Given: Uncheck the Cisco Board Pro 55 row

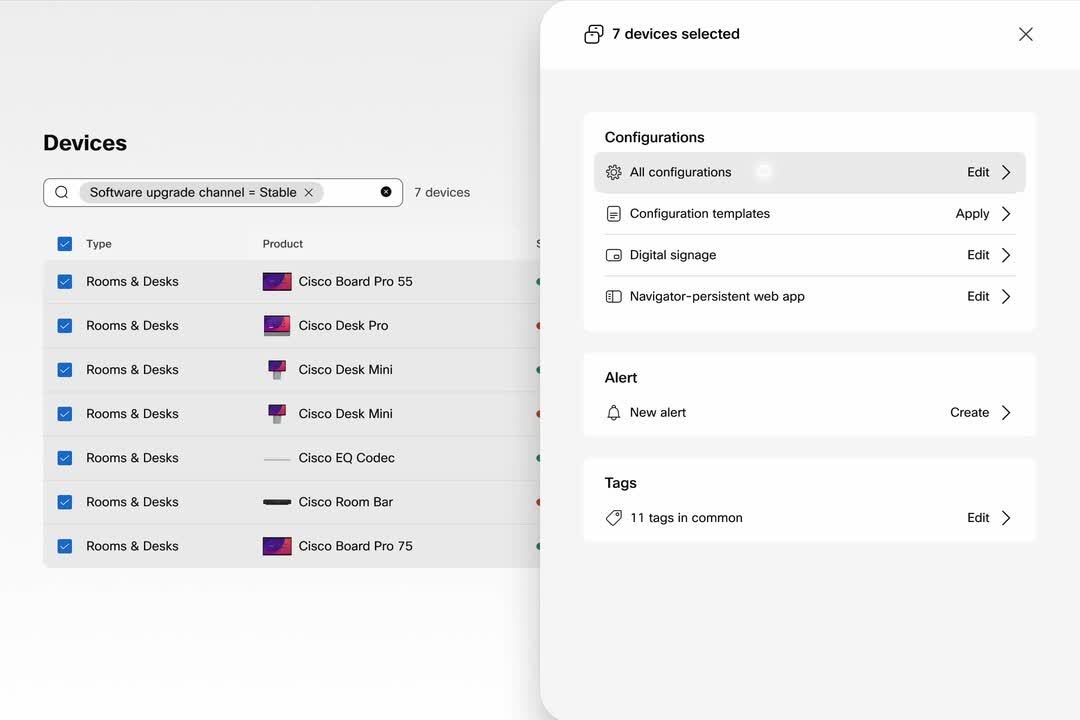Looking at the screenshot, I should 65,281.
